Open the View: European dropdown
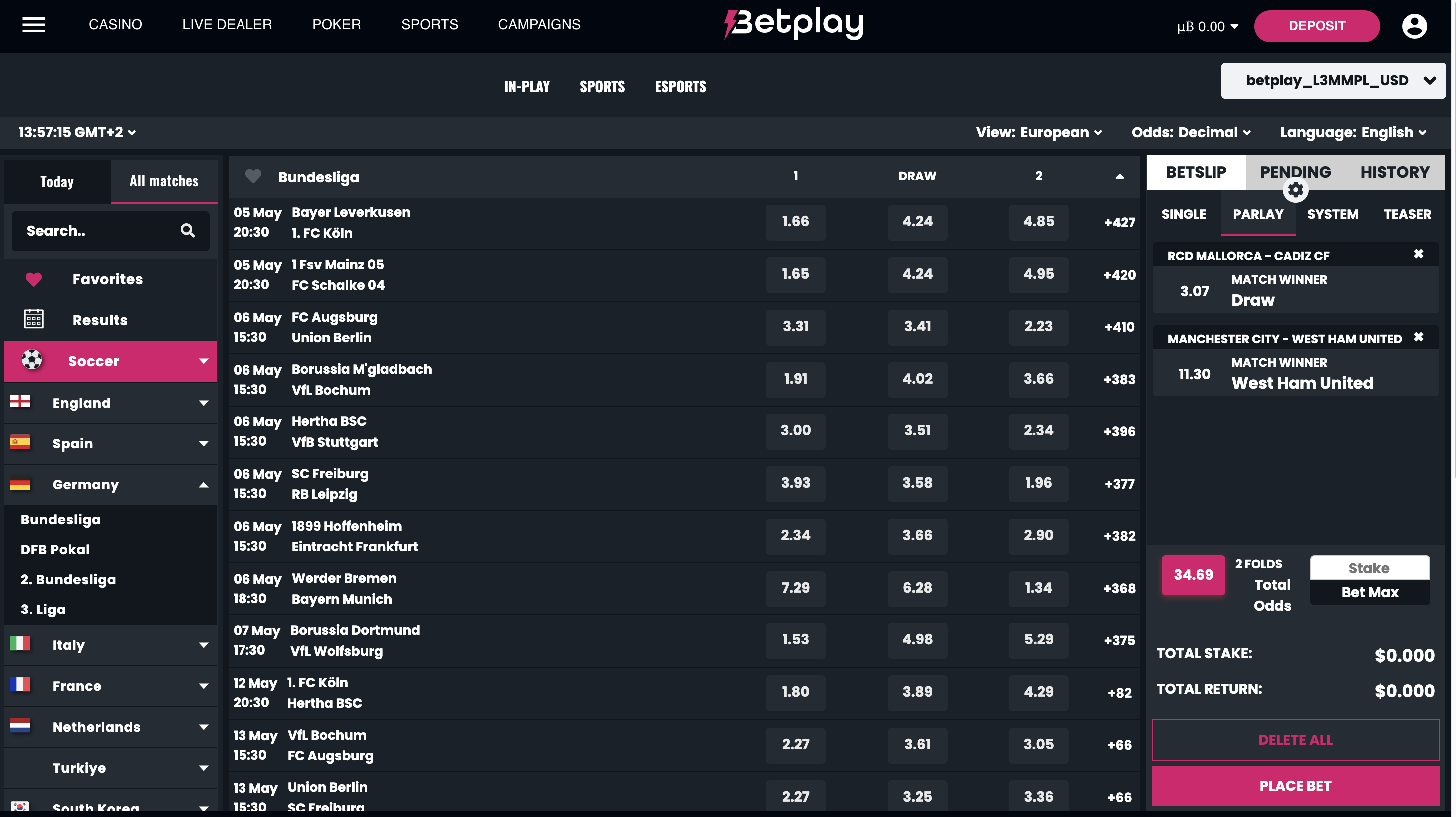 [1039, 132]
